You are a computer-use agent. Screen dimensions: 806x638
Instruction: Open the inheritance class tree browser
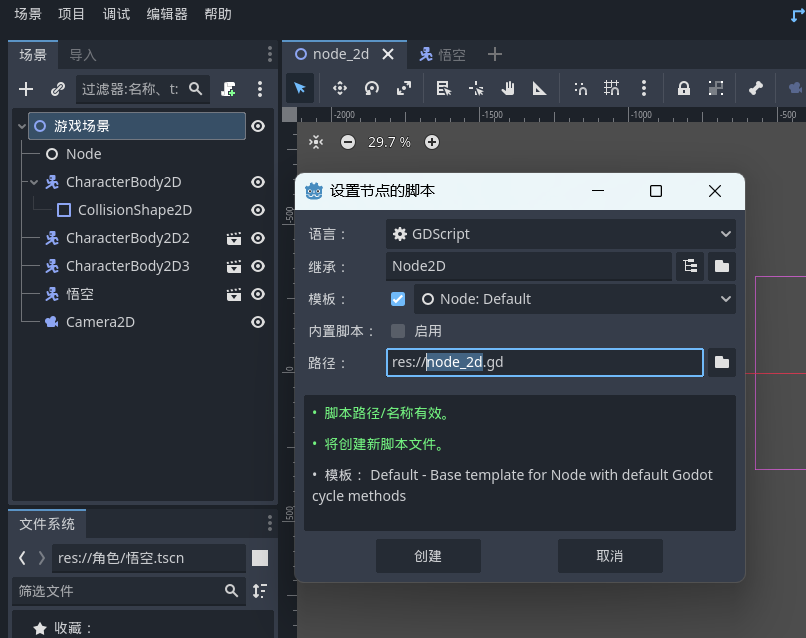click(x=690, y=266)
